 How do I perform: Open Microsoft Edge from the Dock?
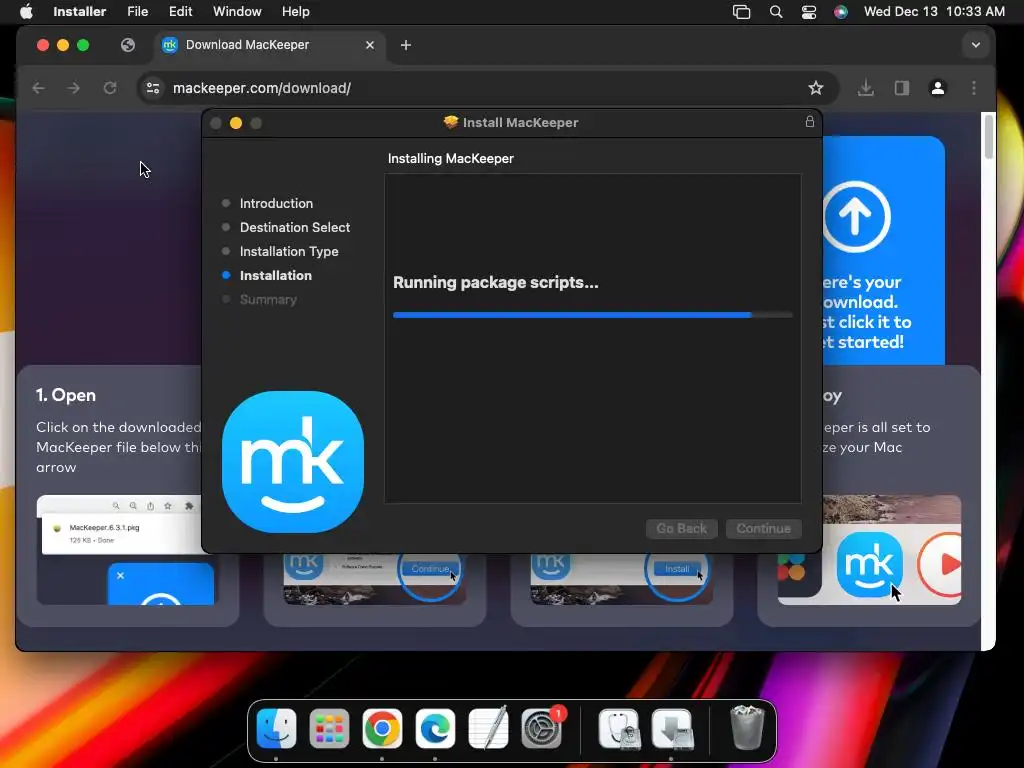click(435, 728)
